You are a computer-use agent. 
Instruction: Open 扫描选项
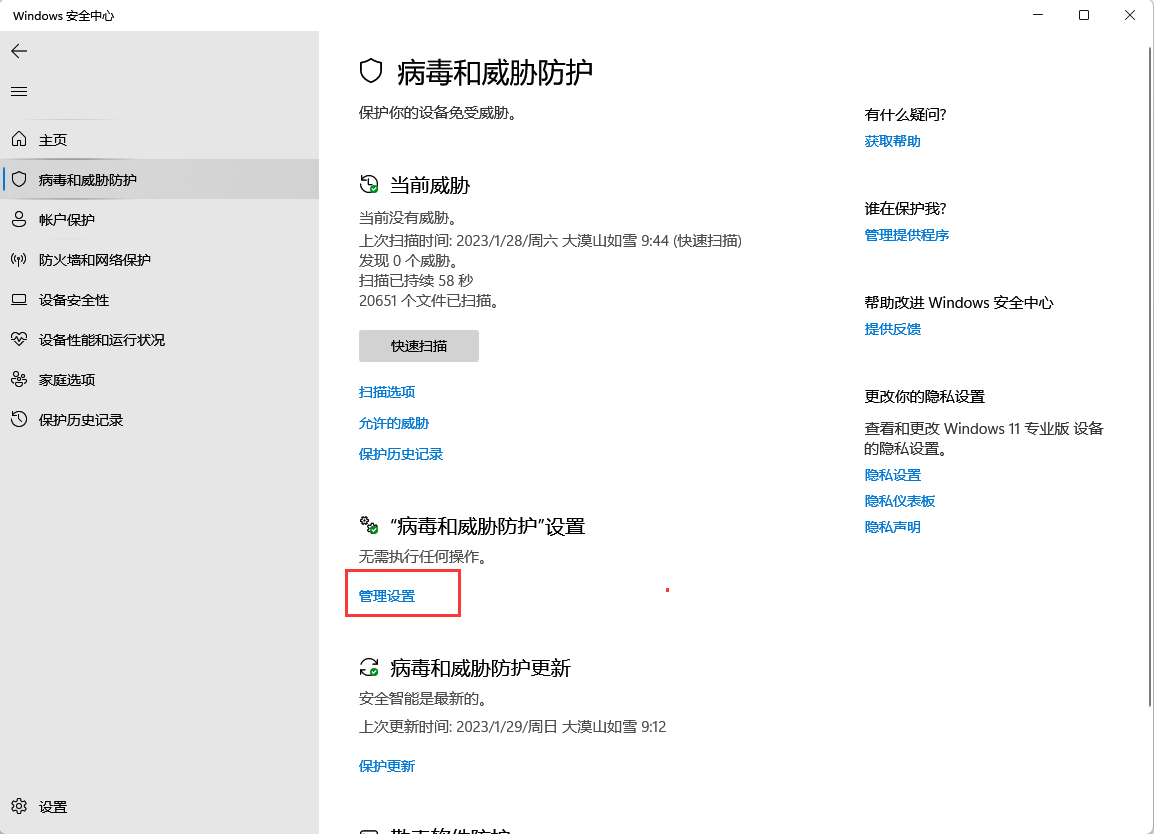pos(386,391)
